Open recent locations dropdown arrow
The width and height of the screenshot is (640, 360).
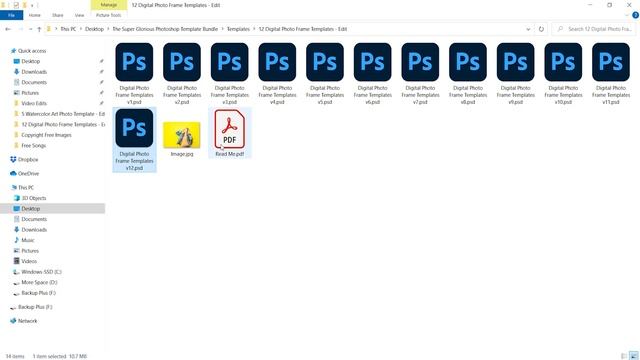31,29
